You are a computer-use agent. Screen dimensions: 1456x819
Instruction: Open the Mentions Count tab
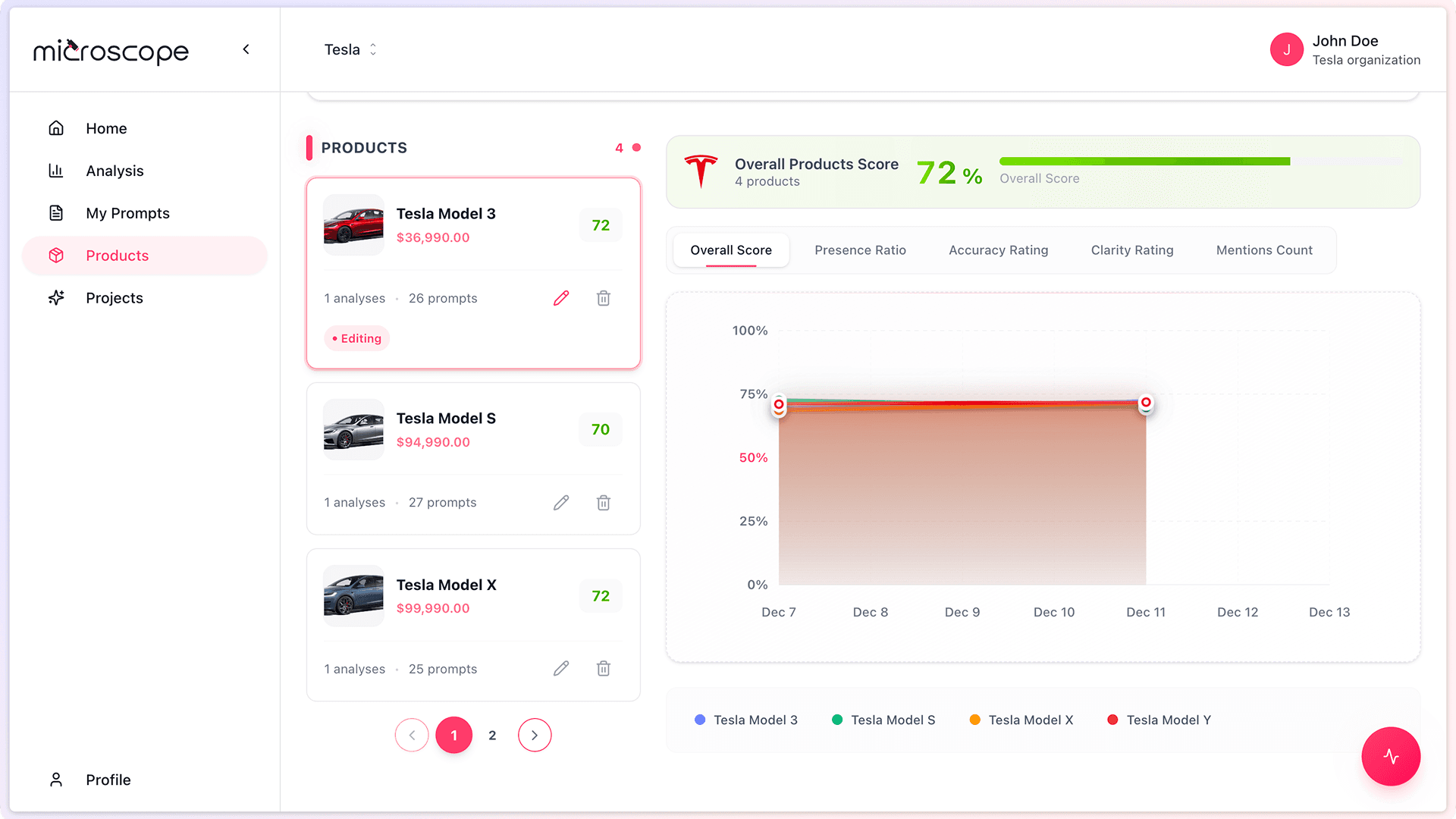click(1263, 250)
